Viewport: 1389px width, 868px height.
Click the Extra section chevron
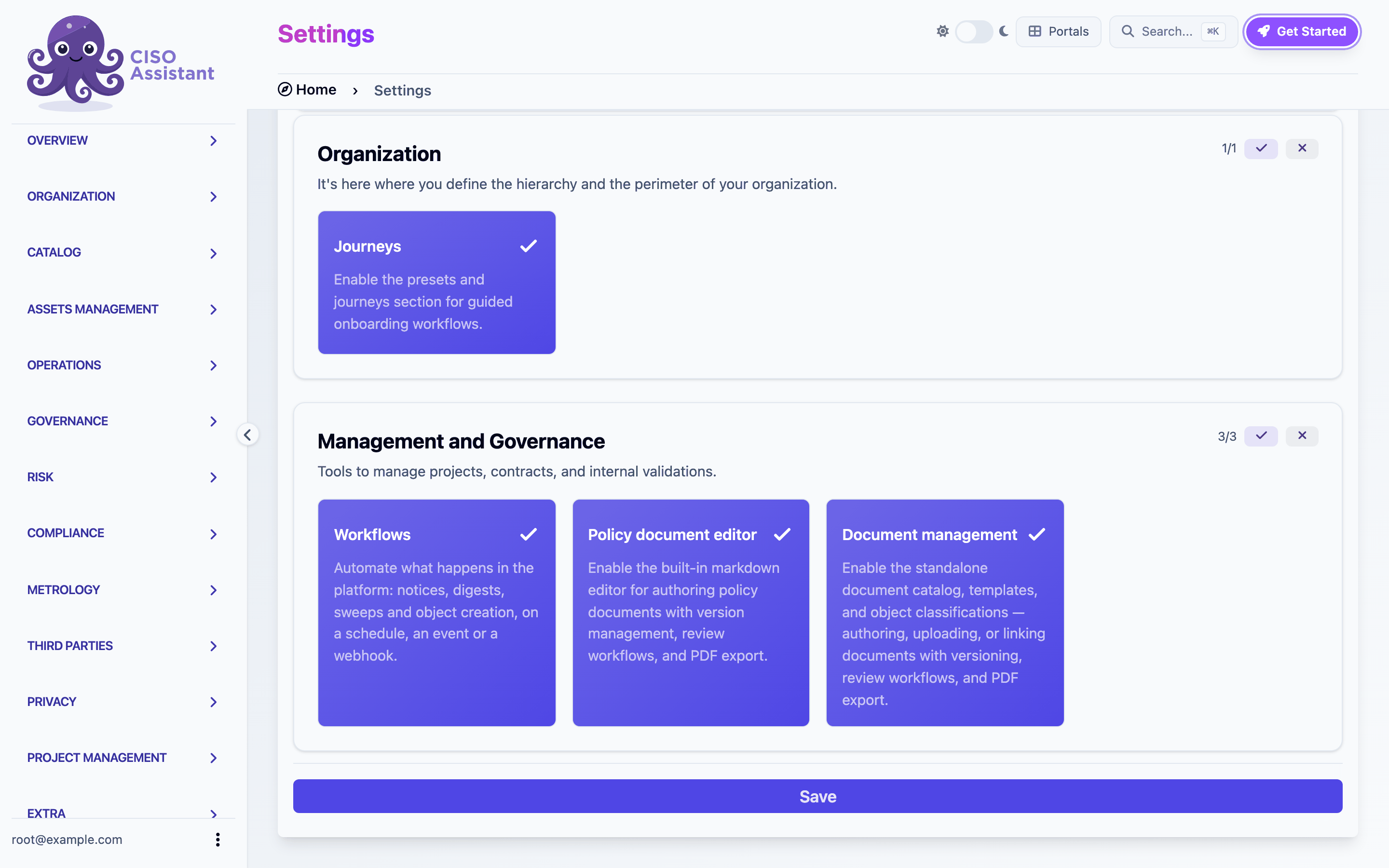tap(214, 814)
